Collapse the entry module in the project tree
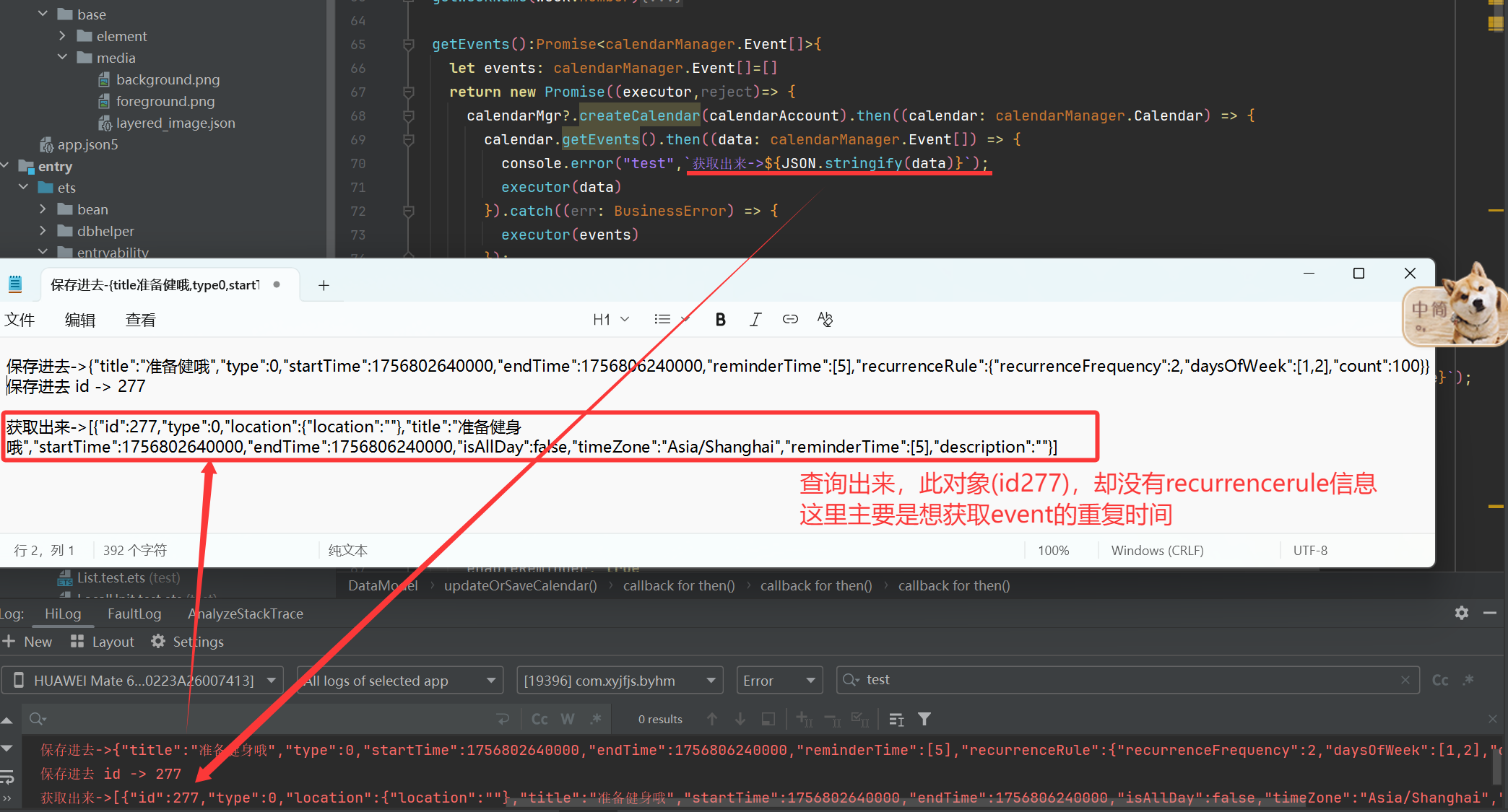 [x=4, y=166]
